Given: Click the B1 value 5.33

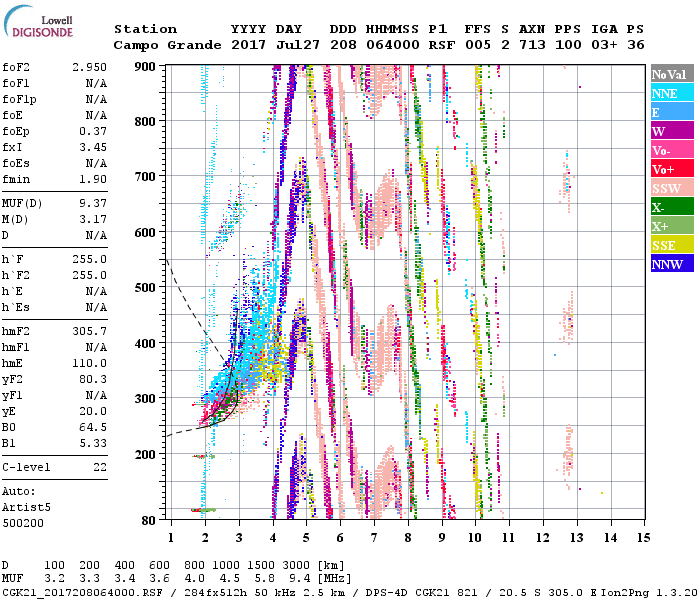Looking at the screenshot, I should click(x=93, y=443).
